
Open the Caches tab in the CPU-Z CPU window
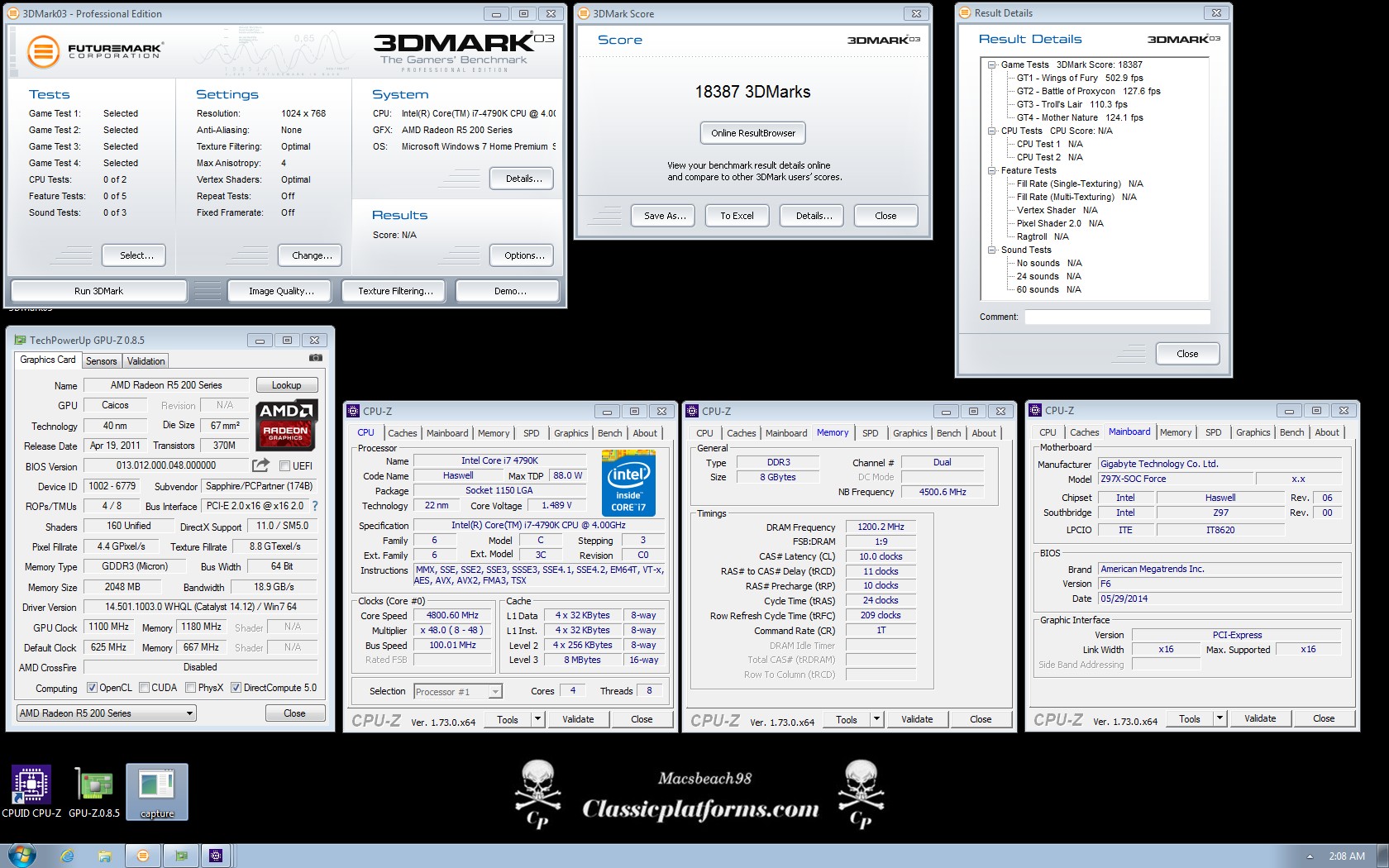point(403,433)
